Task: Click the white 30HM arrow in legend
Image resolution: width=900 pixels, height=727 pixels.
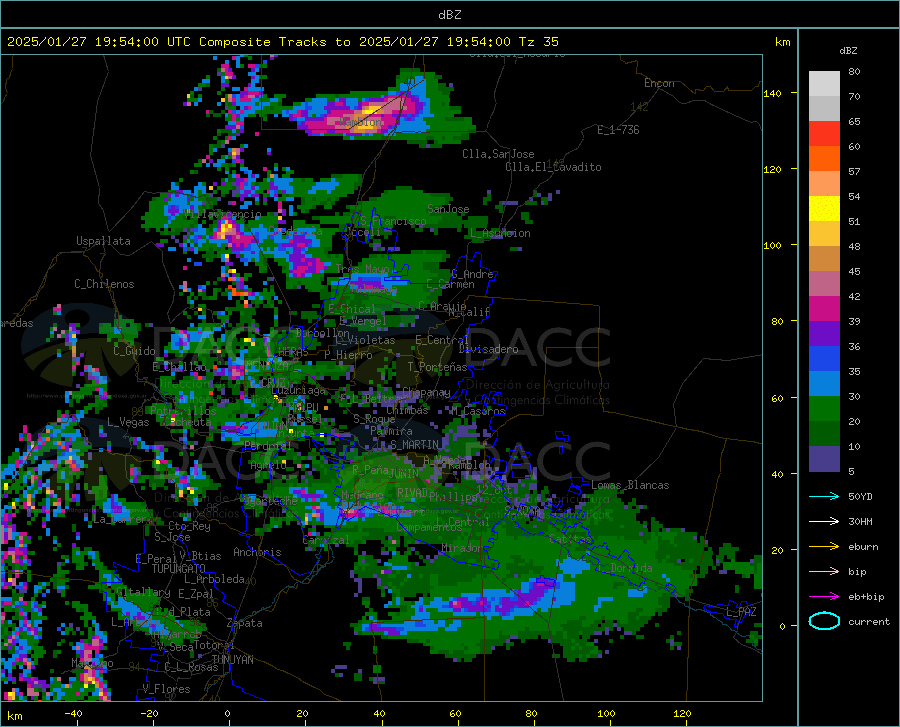Action: pyautogui.click(x=824, y=522)
